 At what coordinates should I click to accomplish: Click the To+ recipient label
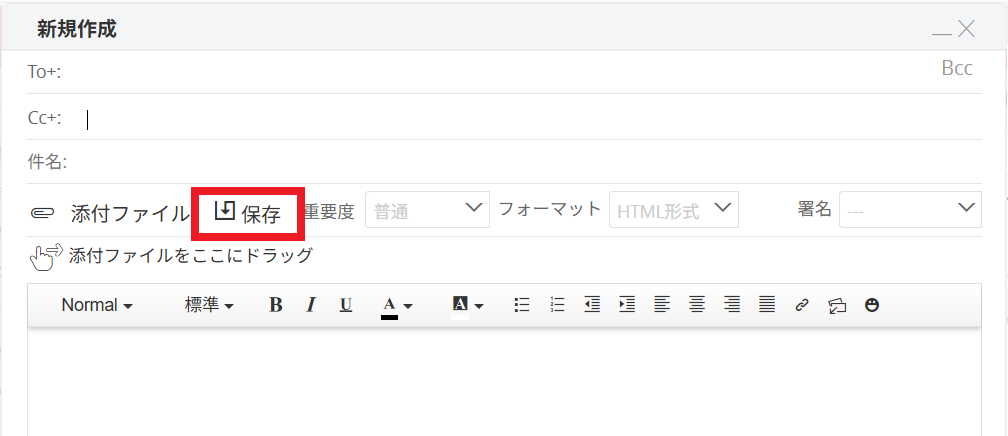coord(44,72)
